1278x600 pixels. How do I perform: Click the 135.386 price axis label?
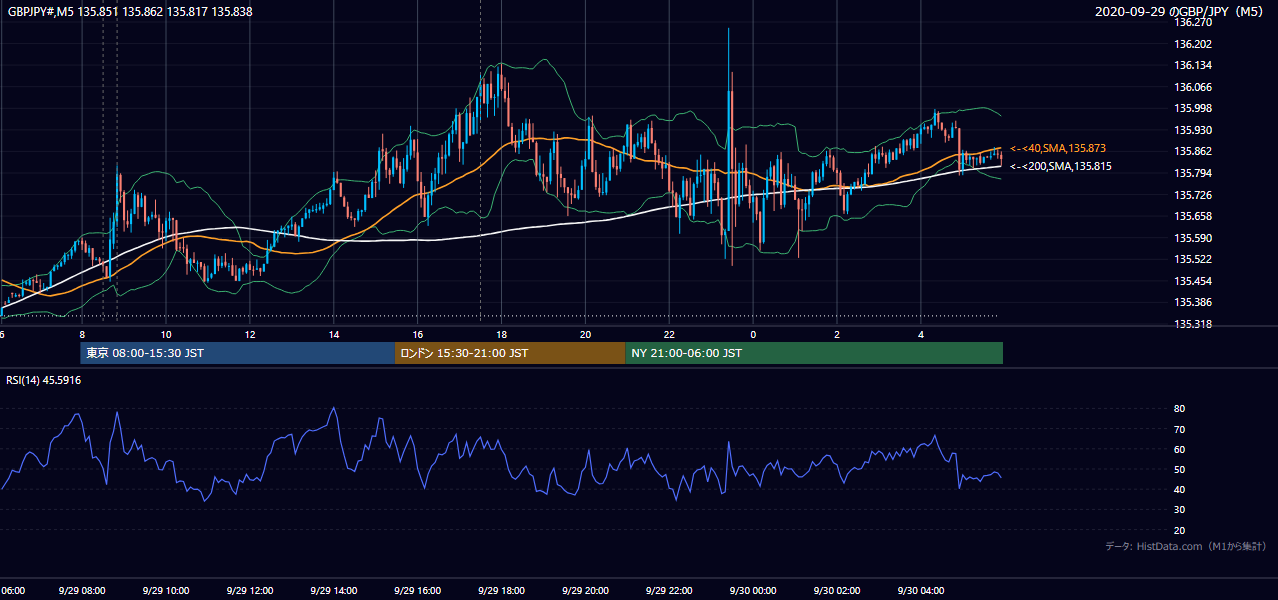(1194, 302)
